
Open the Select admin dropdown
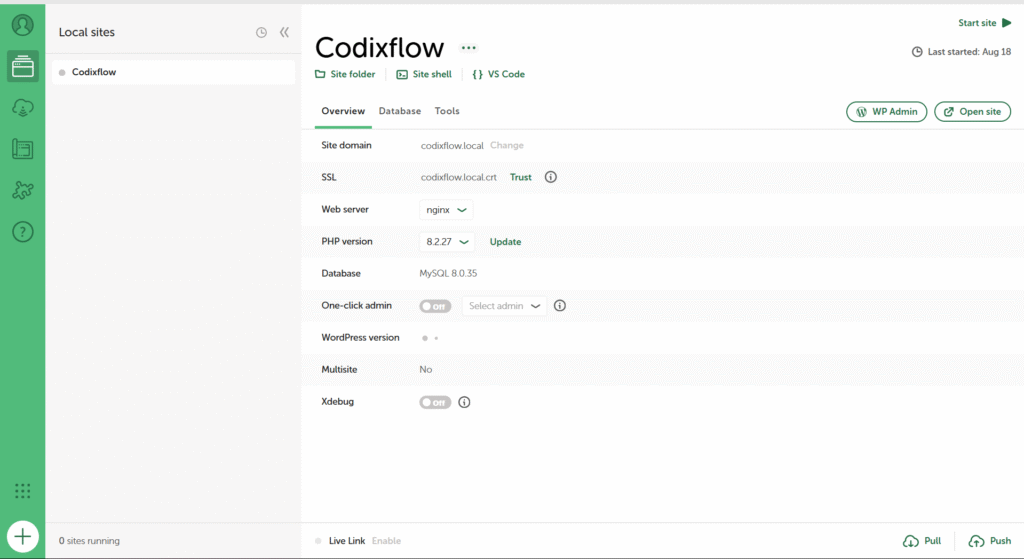pyautogui.click(x=504, y=306)
